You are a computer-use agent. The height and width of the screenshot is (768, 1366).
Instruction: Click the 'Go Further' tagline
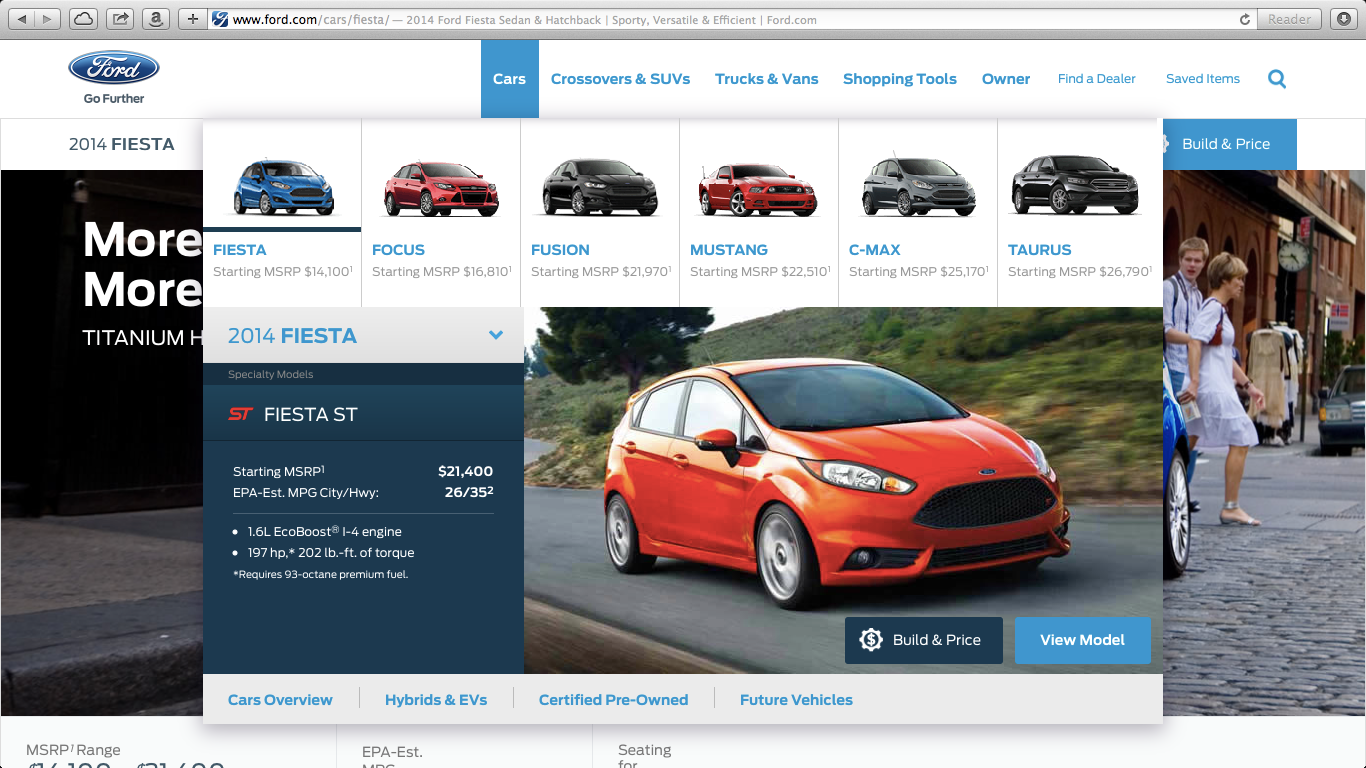pyautogui.click(x=114, y=99)
